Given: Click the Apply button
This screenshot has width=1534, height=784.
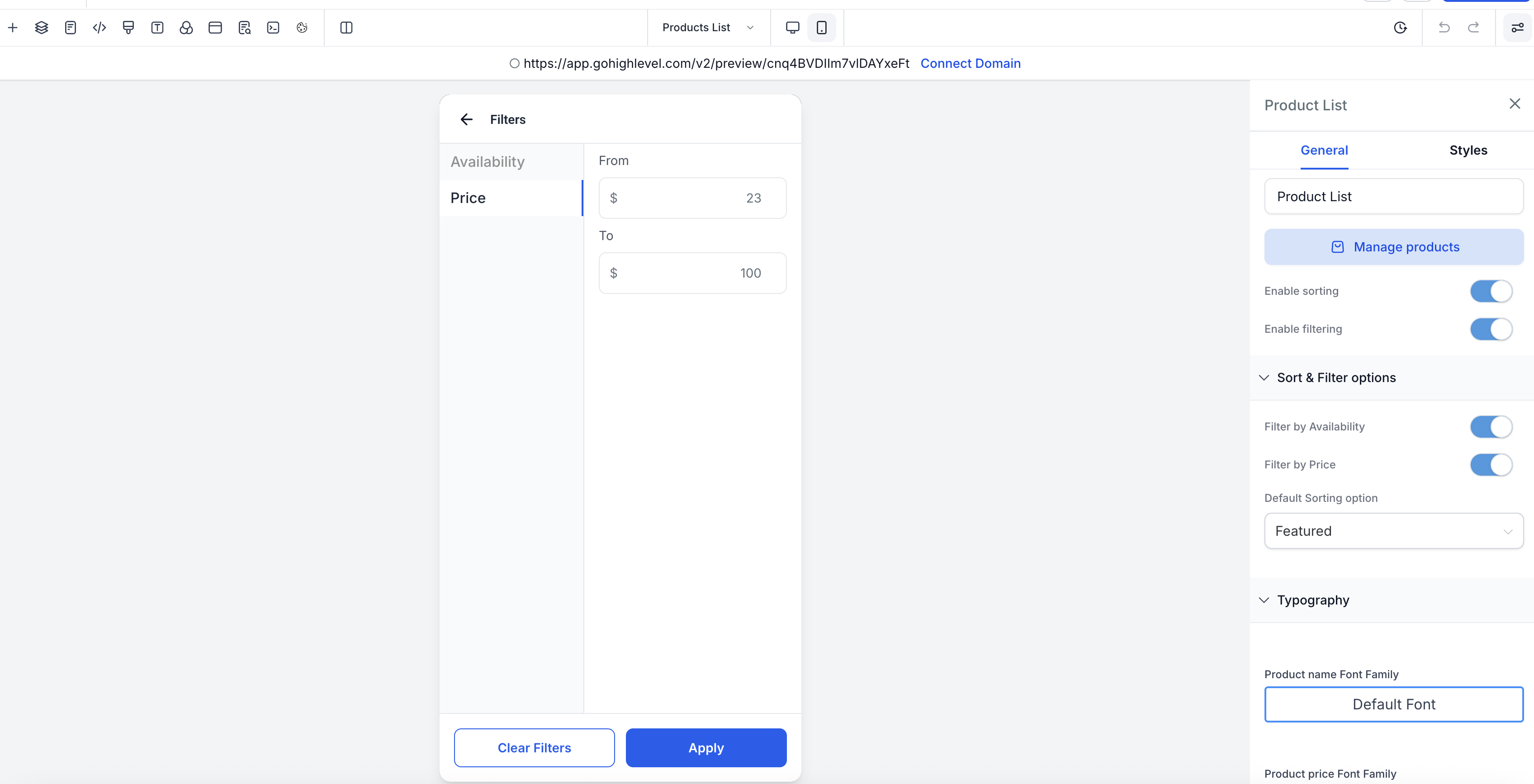Looking at the screenshot, I should [x=705, y=748].
